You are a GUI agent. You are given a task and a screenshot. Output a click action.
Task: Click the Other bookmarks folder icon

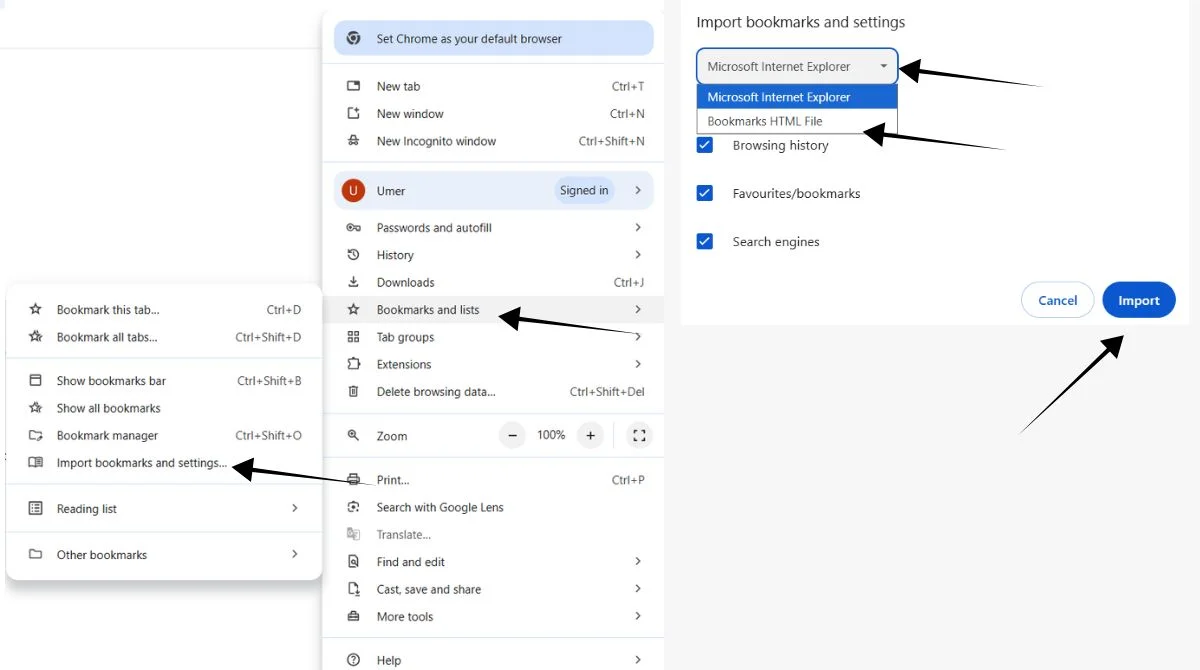click(x=36, y=555)
